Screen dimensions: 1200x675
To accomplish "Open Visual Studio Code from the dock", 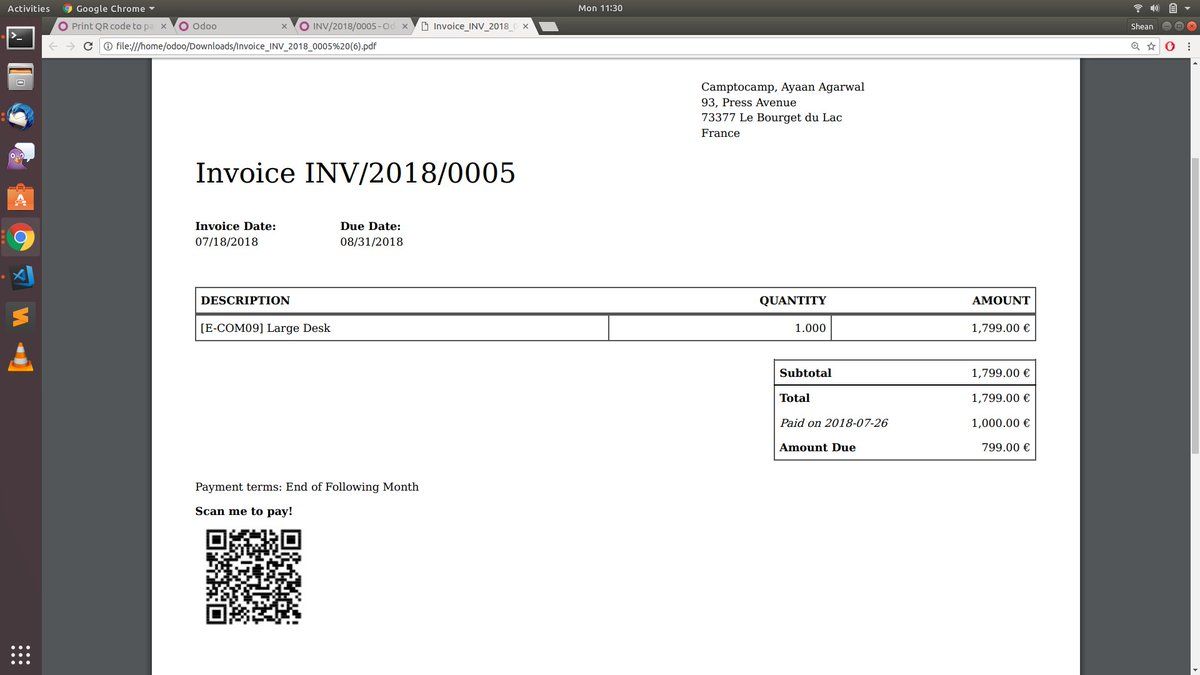I will coord(21,277).
